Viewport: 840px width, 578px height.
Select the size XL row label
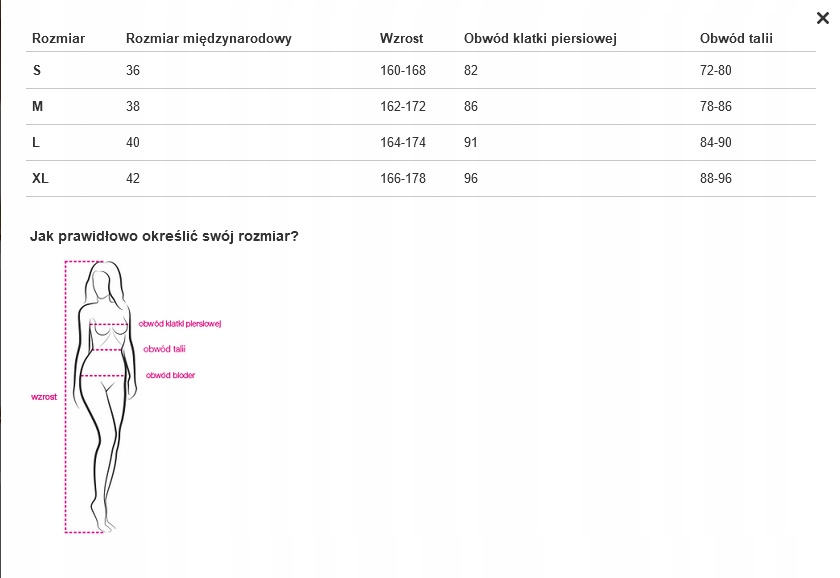tap(40, 178)
